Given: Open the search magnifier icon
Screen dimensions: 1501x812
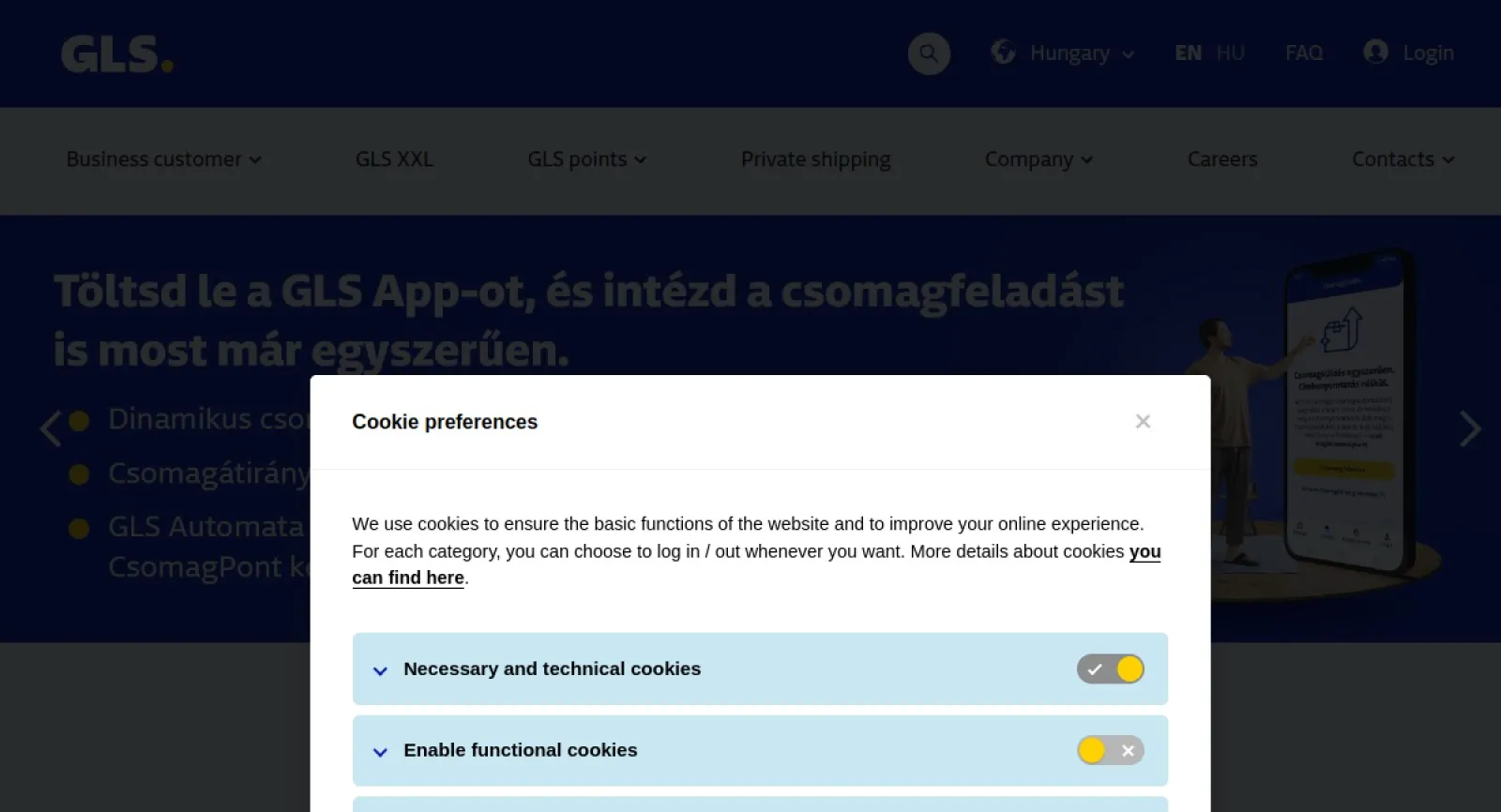Looking at the screenshot, I should pyautogui.click(x=929, y=53).
